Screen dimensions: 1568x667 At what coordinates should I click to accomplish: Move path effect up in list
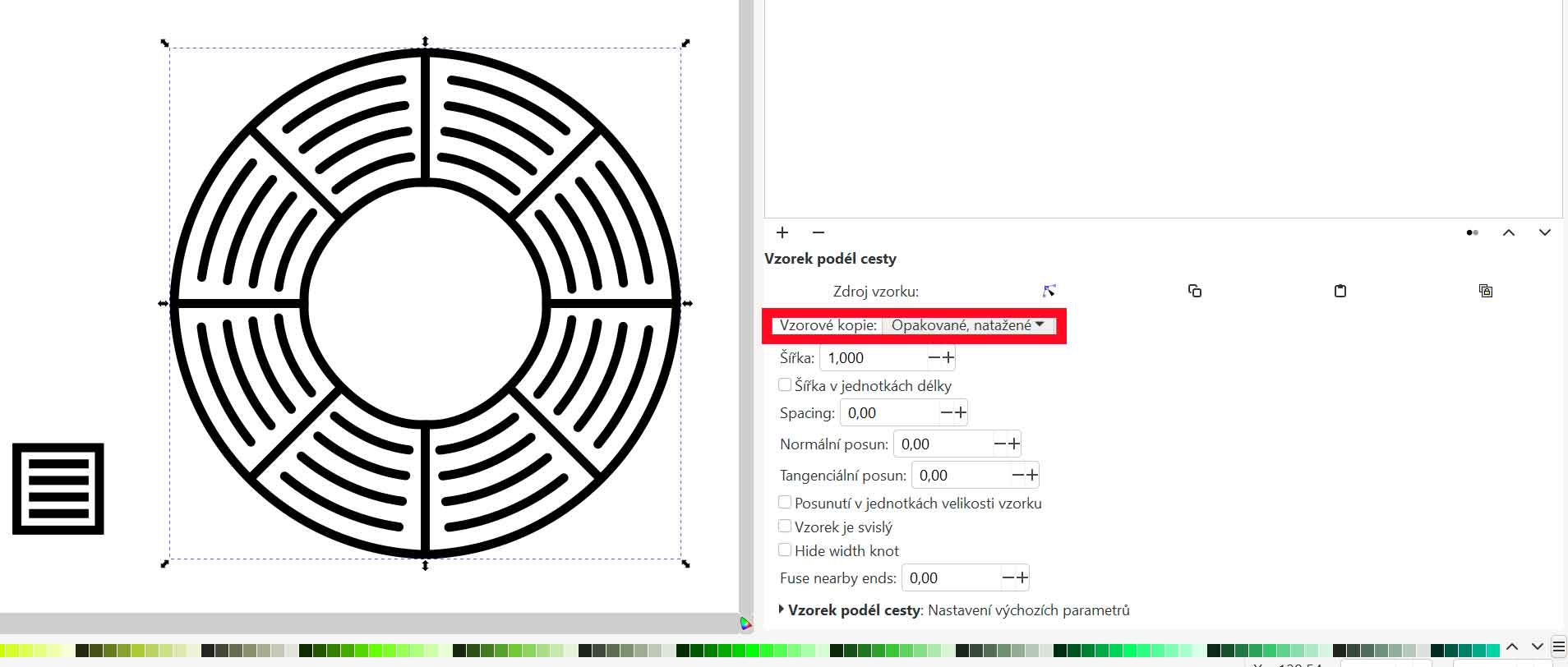(x=1509, y=232)
